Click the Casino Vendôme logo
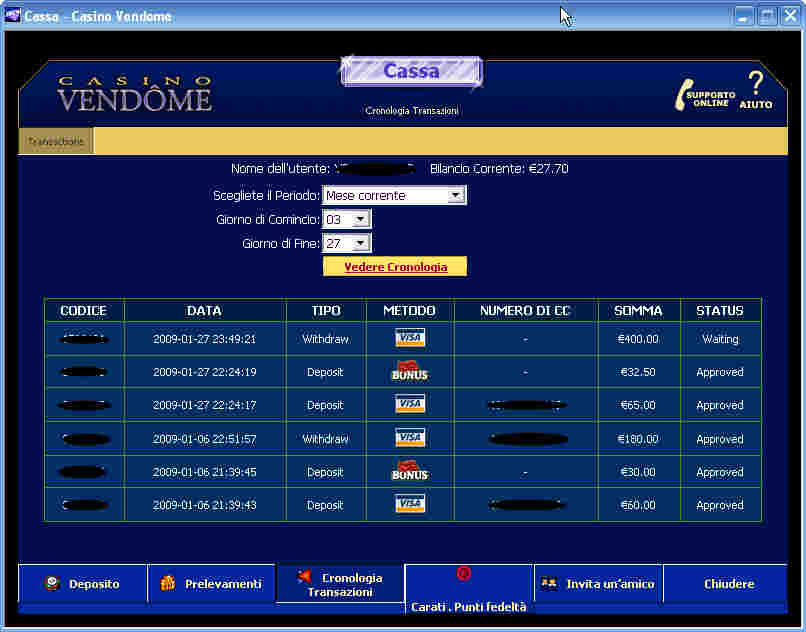The height and width of the screenshot is (632, 806). pos(135,94)
